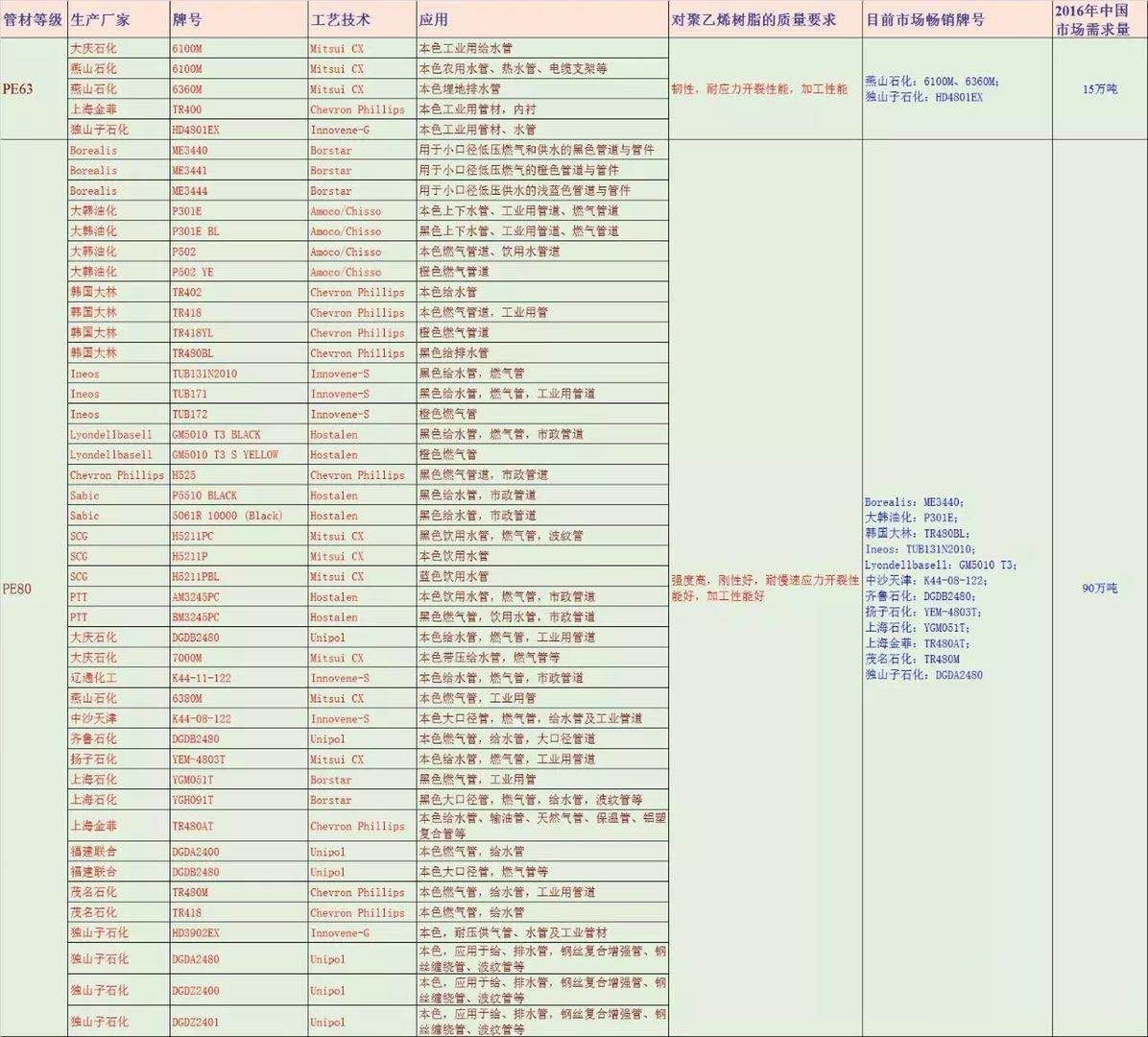Select the H5211PBL grade cell
1148x1037 pixels.
[x=238, y=576]
